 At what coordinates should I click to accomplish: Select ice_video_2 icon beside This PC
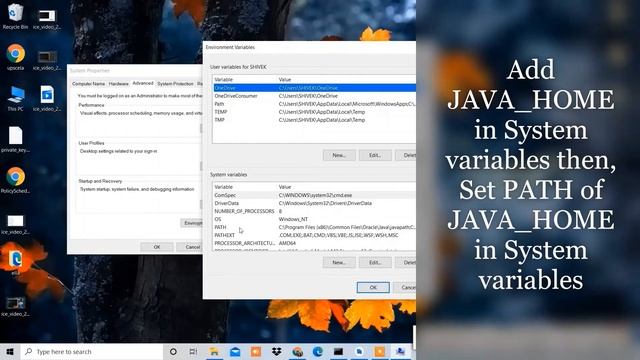point(47,98)
